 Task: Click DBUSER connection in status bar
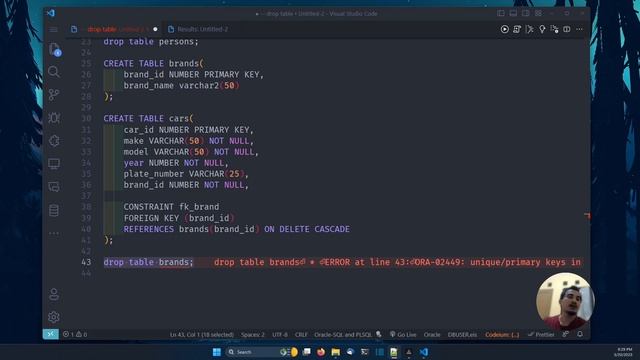pos(462,335)
